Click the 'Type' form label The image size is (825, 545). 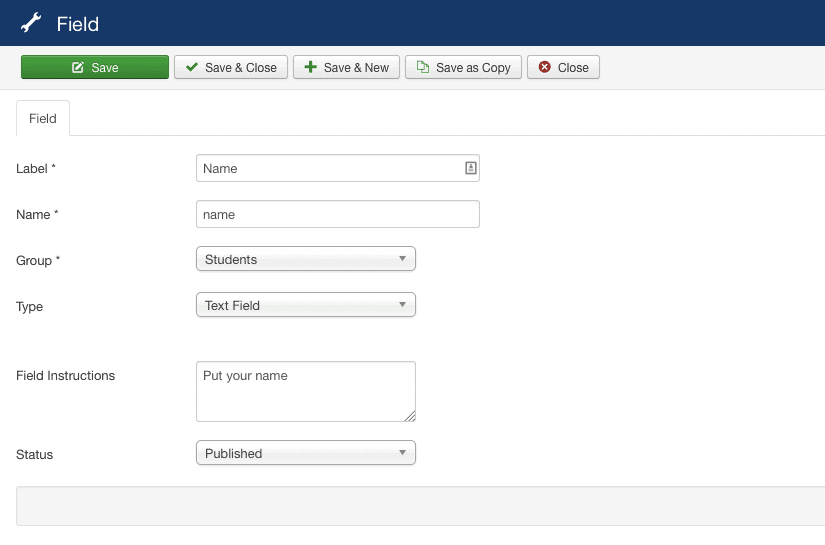(x=30, y=306)
